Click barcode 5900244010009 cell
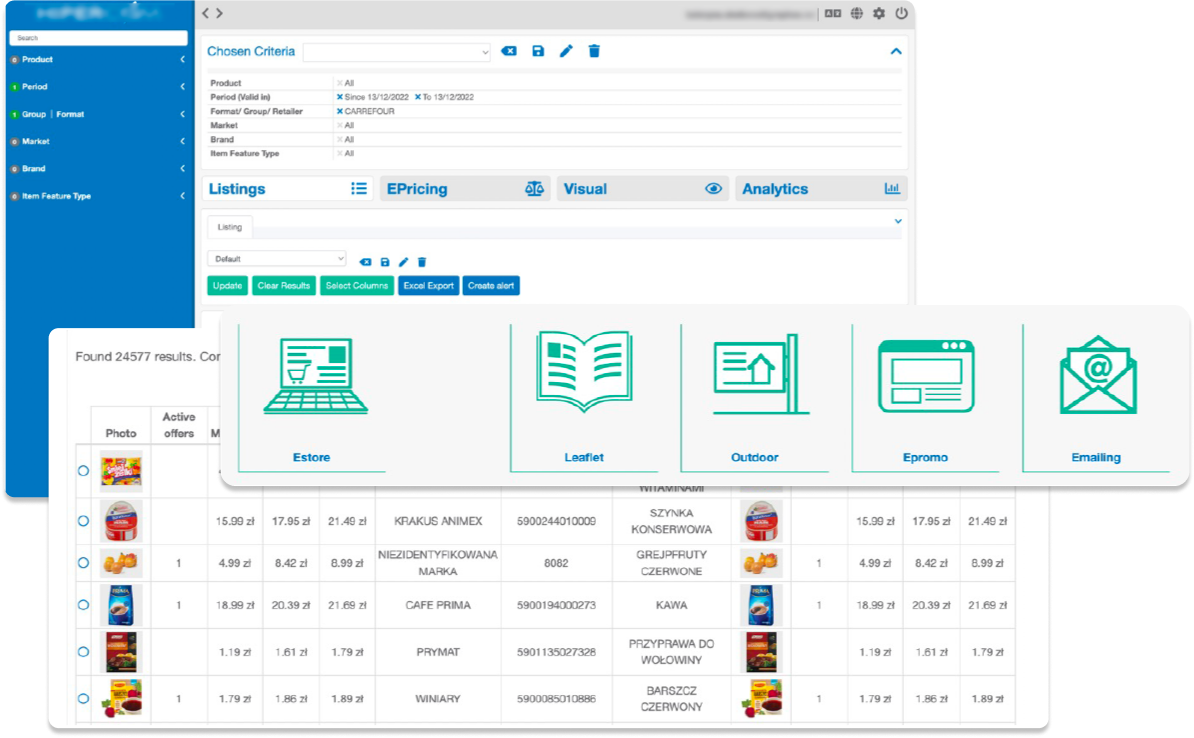Screen dimensions: 1194x738 556,521
